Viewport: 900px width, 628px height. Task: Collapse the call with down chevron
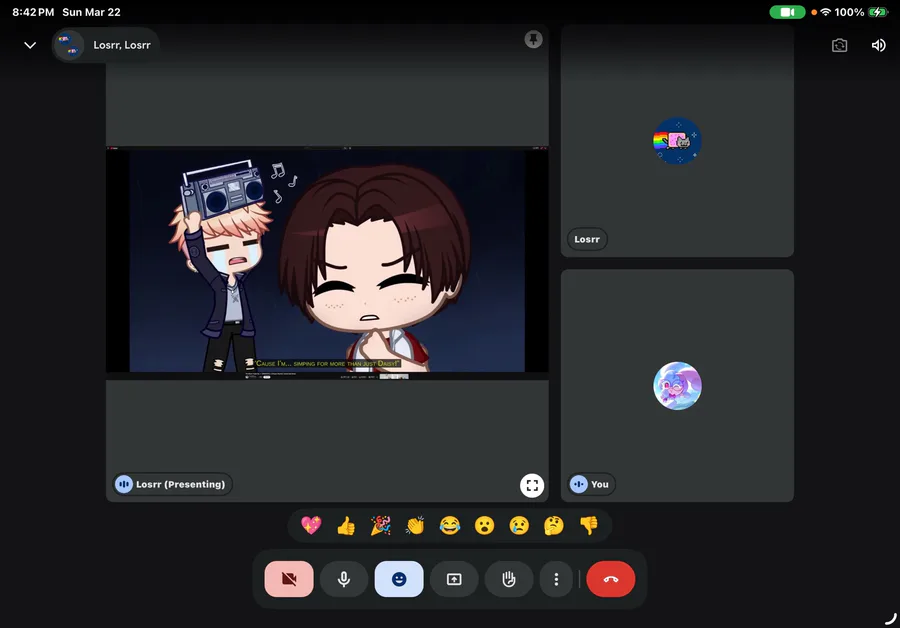(x=30, y=45)
